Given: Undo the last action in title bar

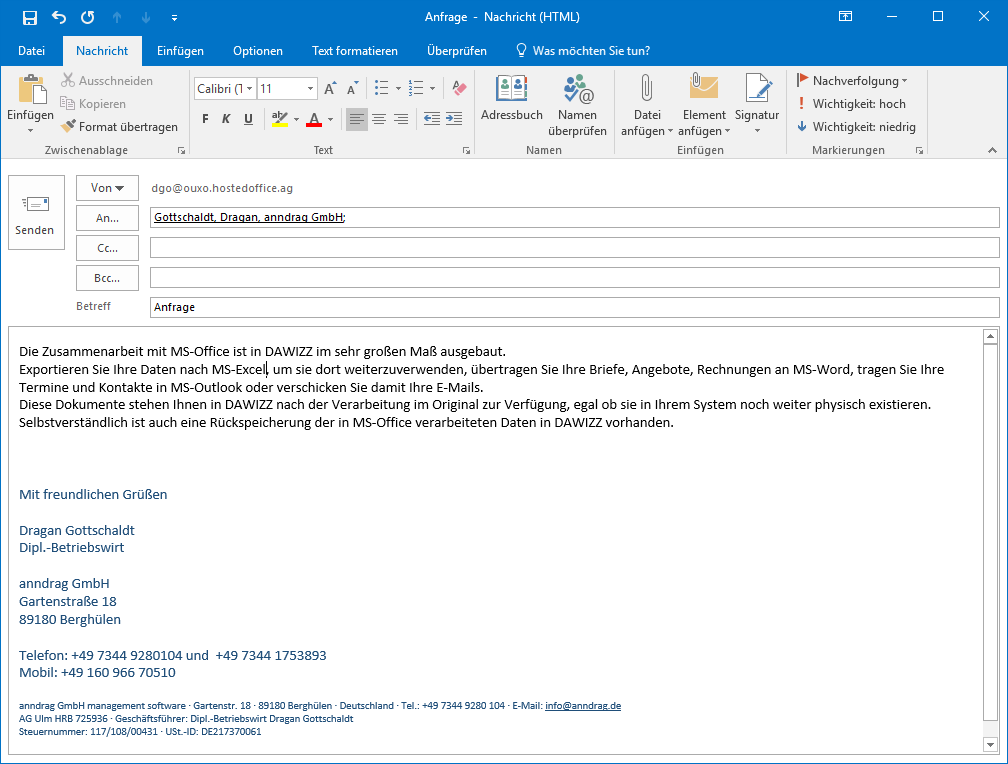Looking at the screenshot, I should click(58, 17).
